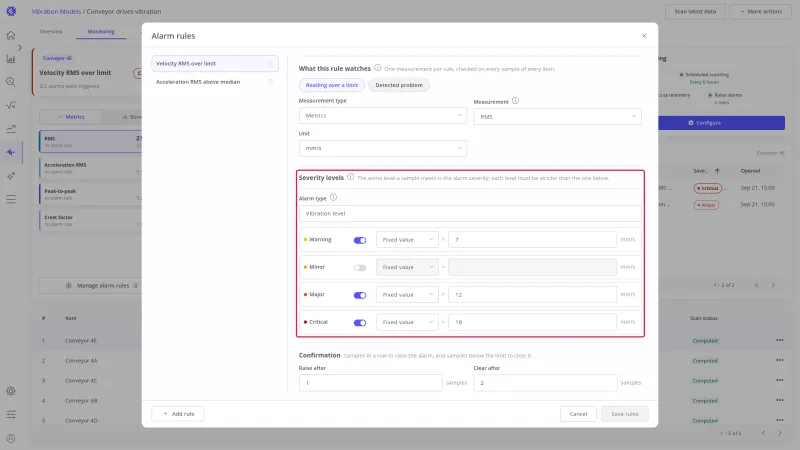
Task: Open the row menu for Conveyor 4E
Action: coord(780,340)
